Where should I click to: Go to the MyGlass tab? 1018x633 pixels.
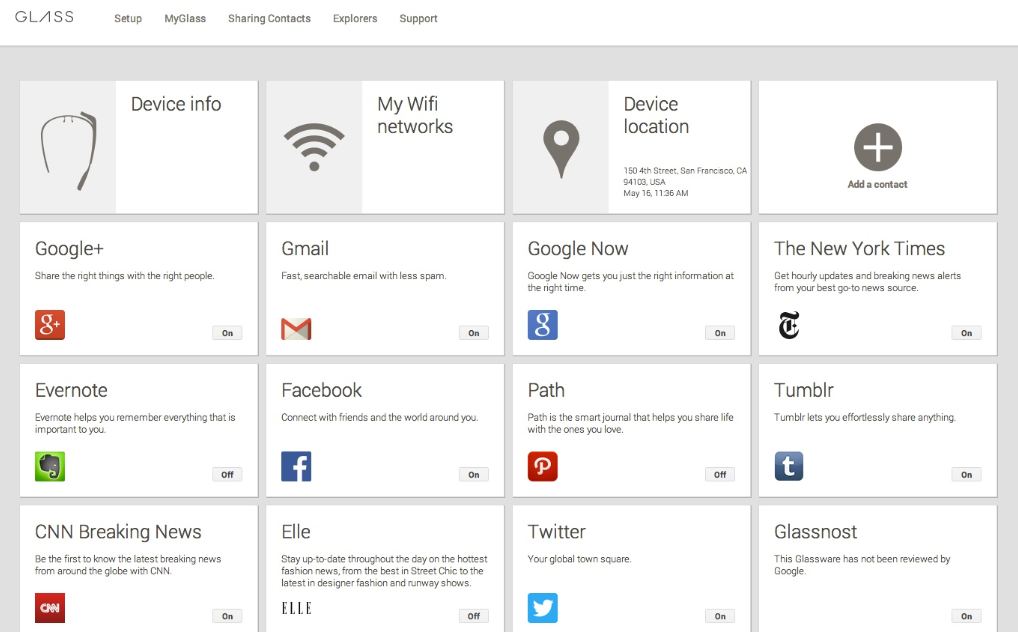[x=185, y=18]
